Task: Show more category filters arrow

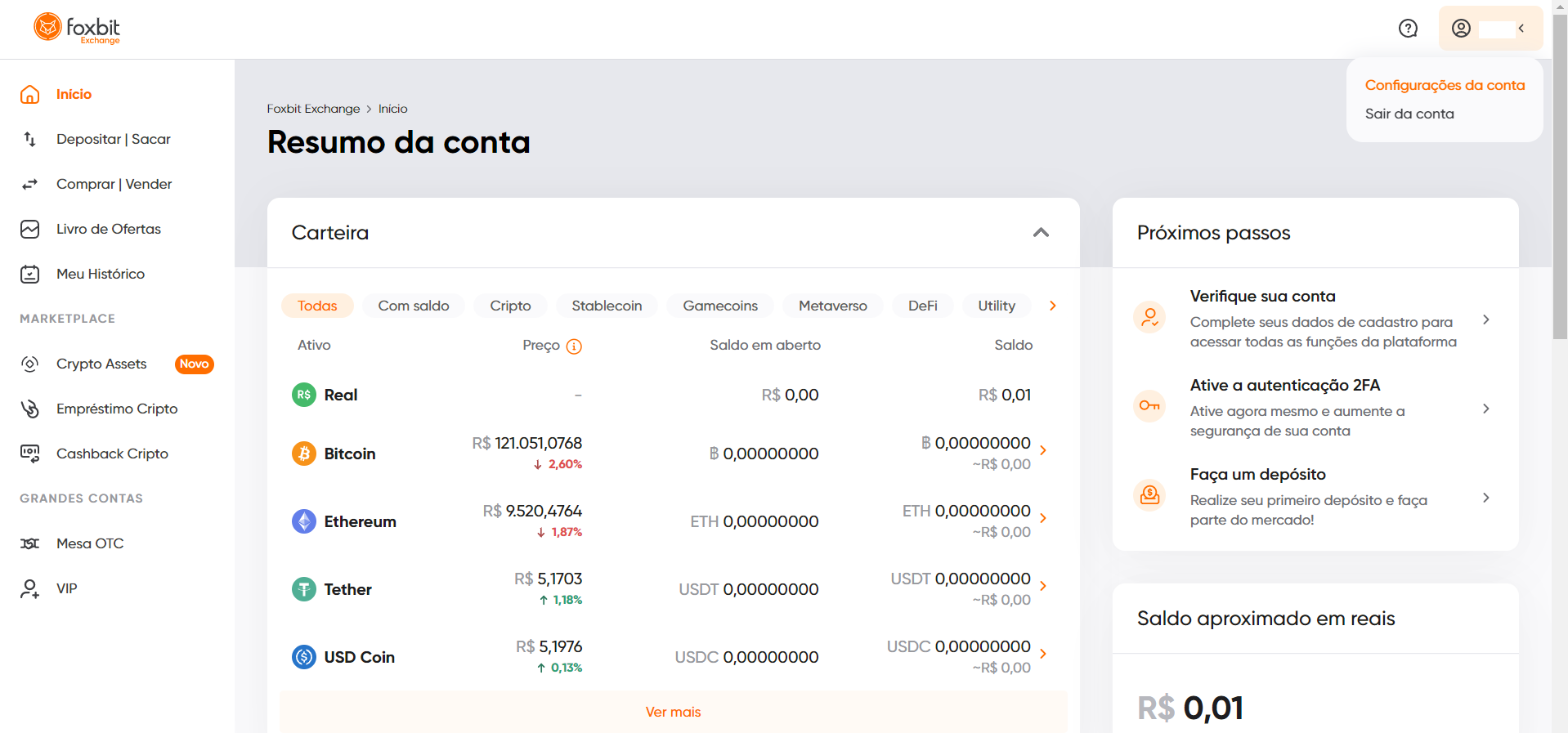Action: (x=1053, y=306)
